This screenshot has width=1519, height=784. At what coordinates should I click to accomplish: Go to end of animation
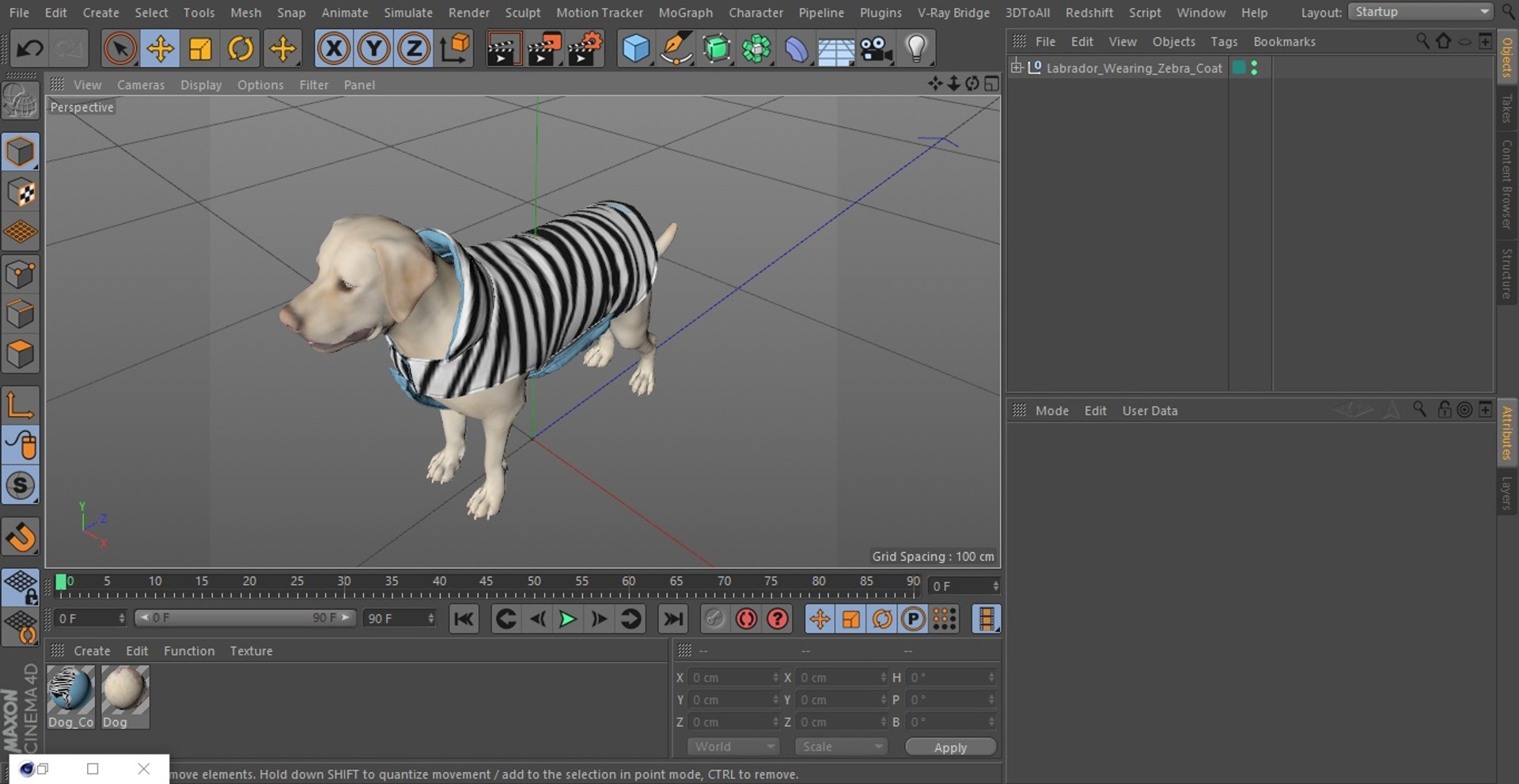click(673, 619)
